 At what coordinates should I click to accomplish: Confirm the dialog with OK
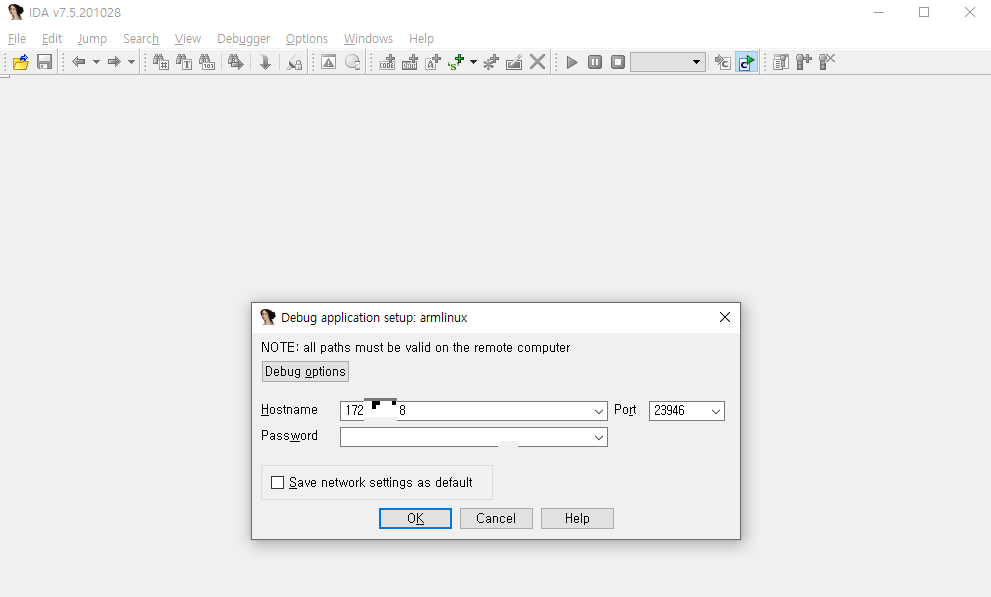tap(415, 519)
